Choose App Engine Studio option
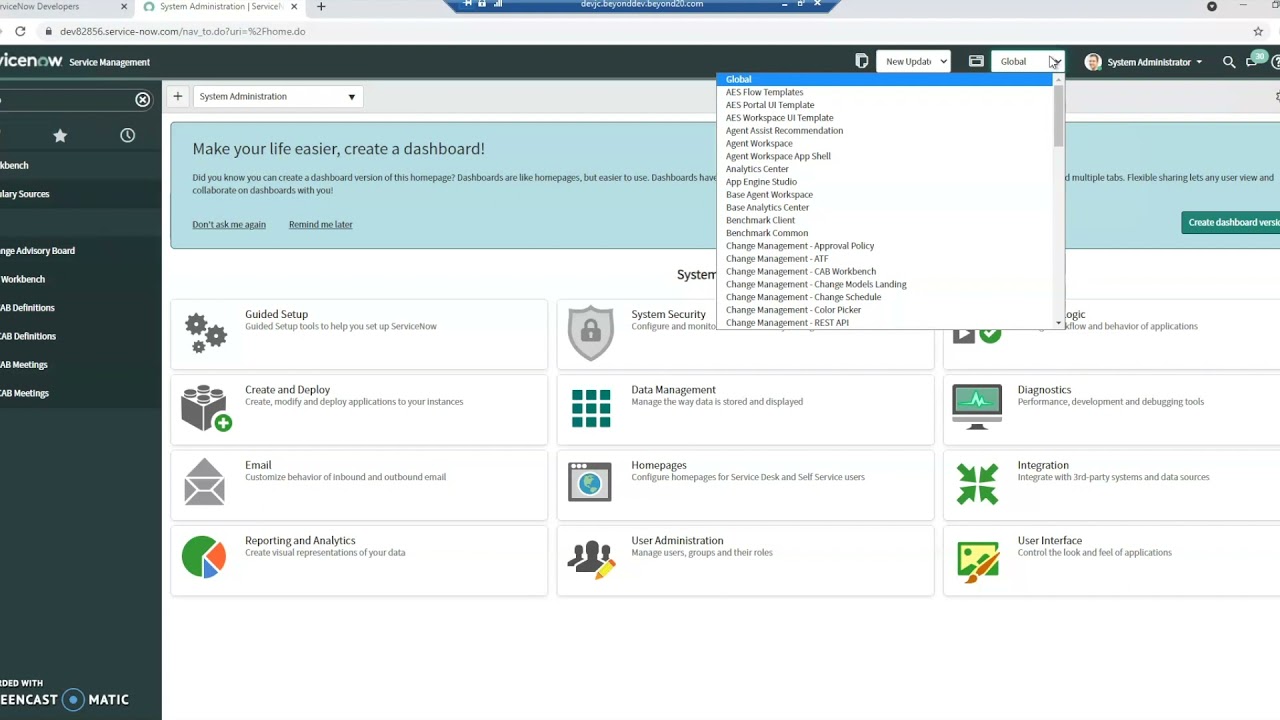The width and height of the screenshot is (1280, 720). point(885,182)
